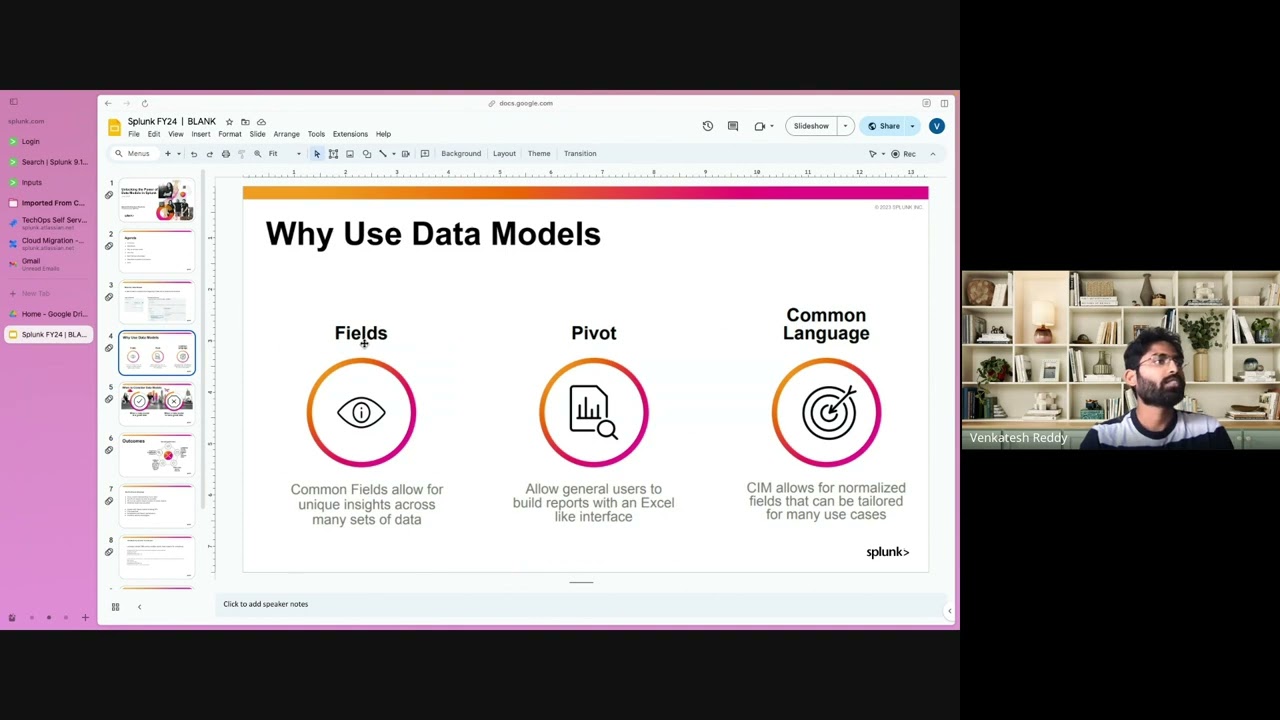The width and height of the screenshot is (1280, 720).
Task: Open the Line tool dropdown arrow
Action: pyautogui.click(x=393, y=154)
